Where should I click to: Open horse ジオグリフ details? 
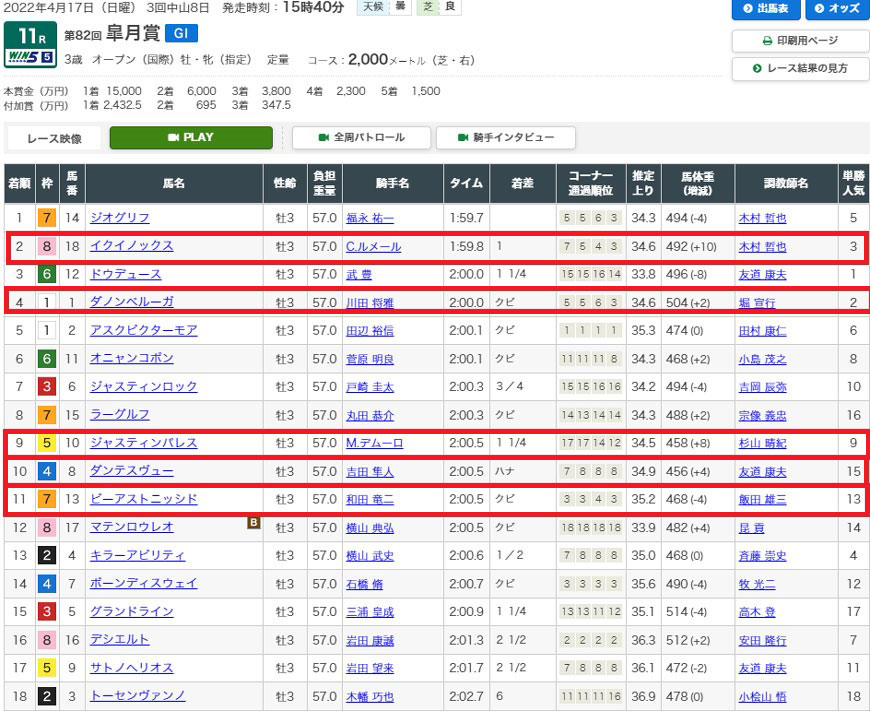point(118,217)
